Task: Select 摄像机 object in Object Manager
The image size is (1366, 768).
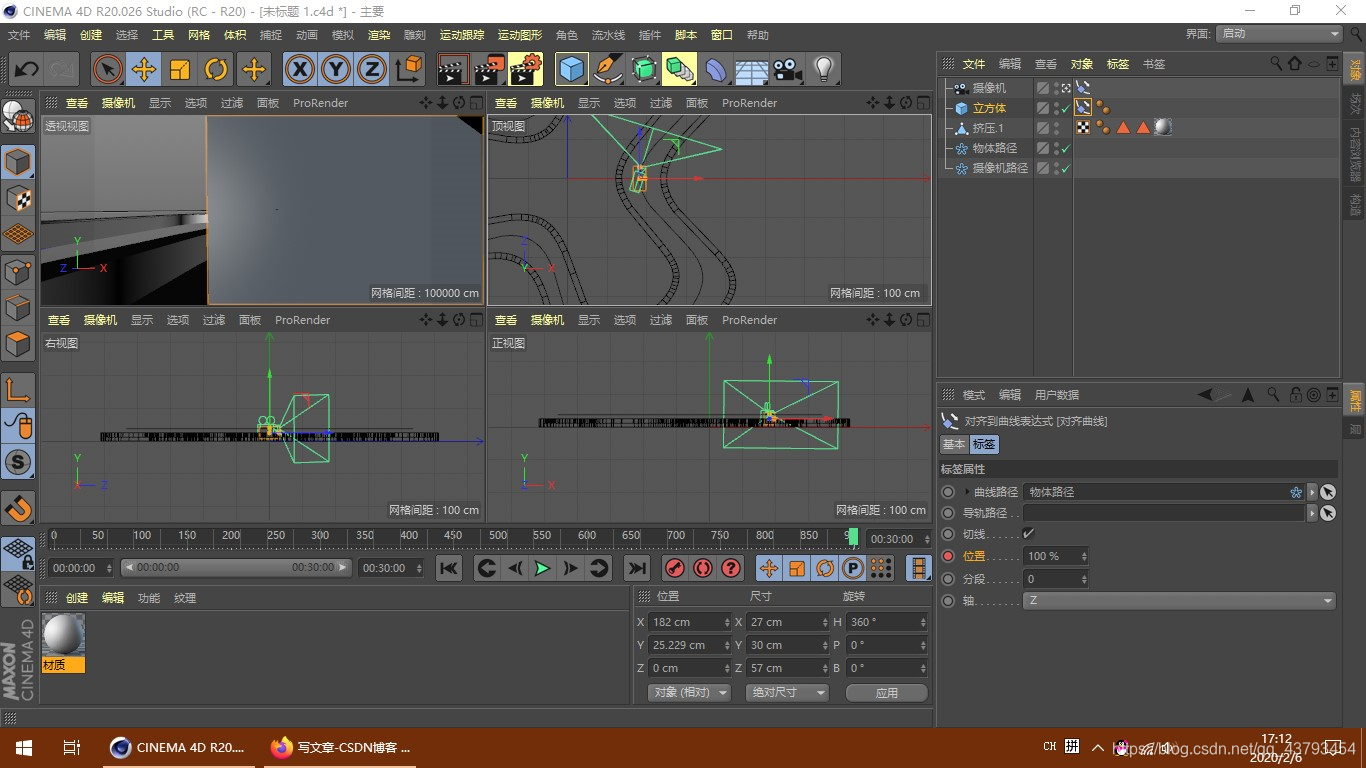Action: point(989,88)
